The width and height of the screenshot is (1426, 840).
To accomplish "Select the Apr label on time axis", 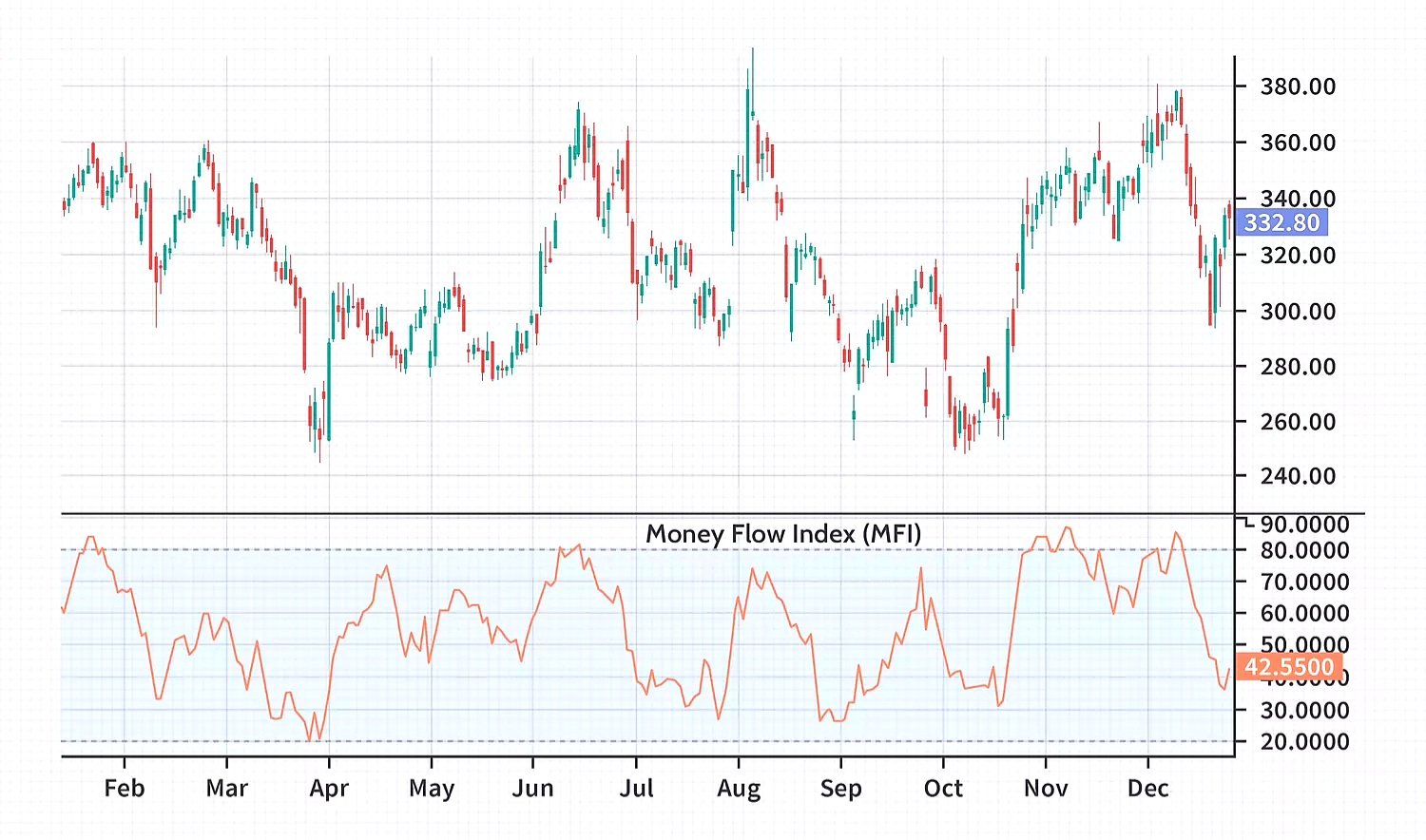I will point(329,789).
